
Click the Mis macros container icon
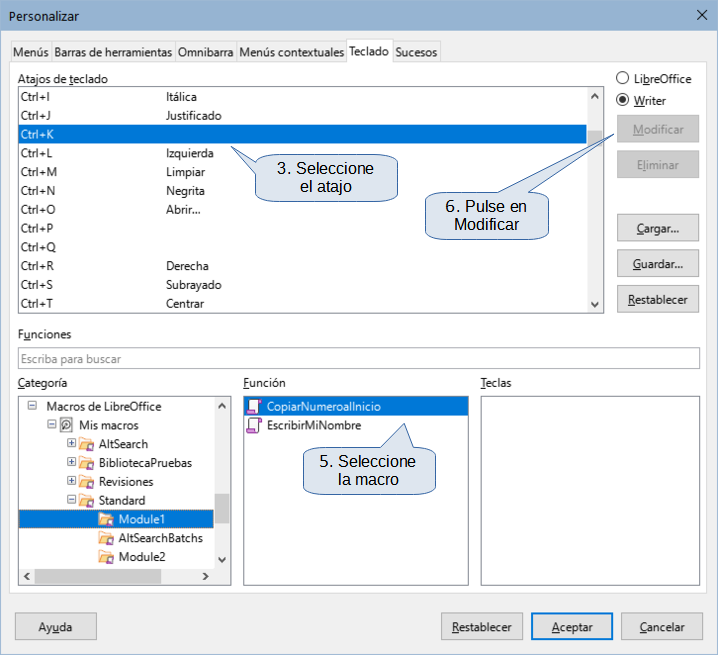click(66, 425)
